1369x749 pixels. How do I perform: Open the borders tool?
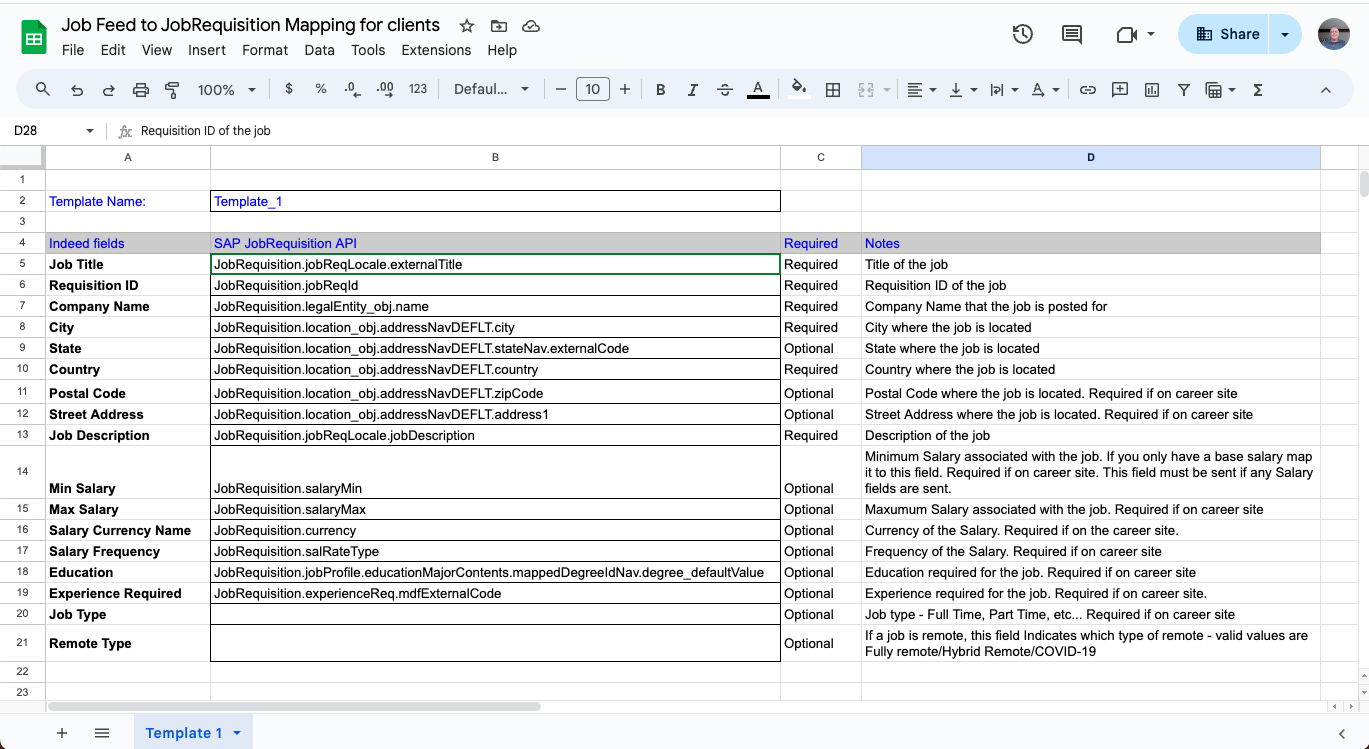click(x=832, y=89)
